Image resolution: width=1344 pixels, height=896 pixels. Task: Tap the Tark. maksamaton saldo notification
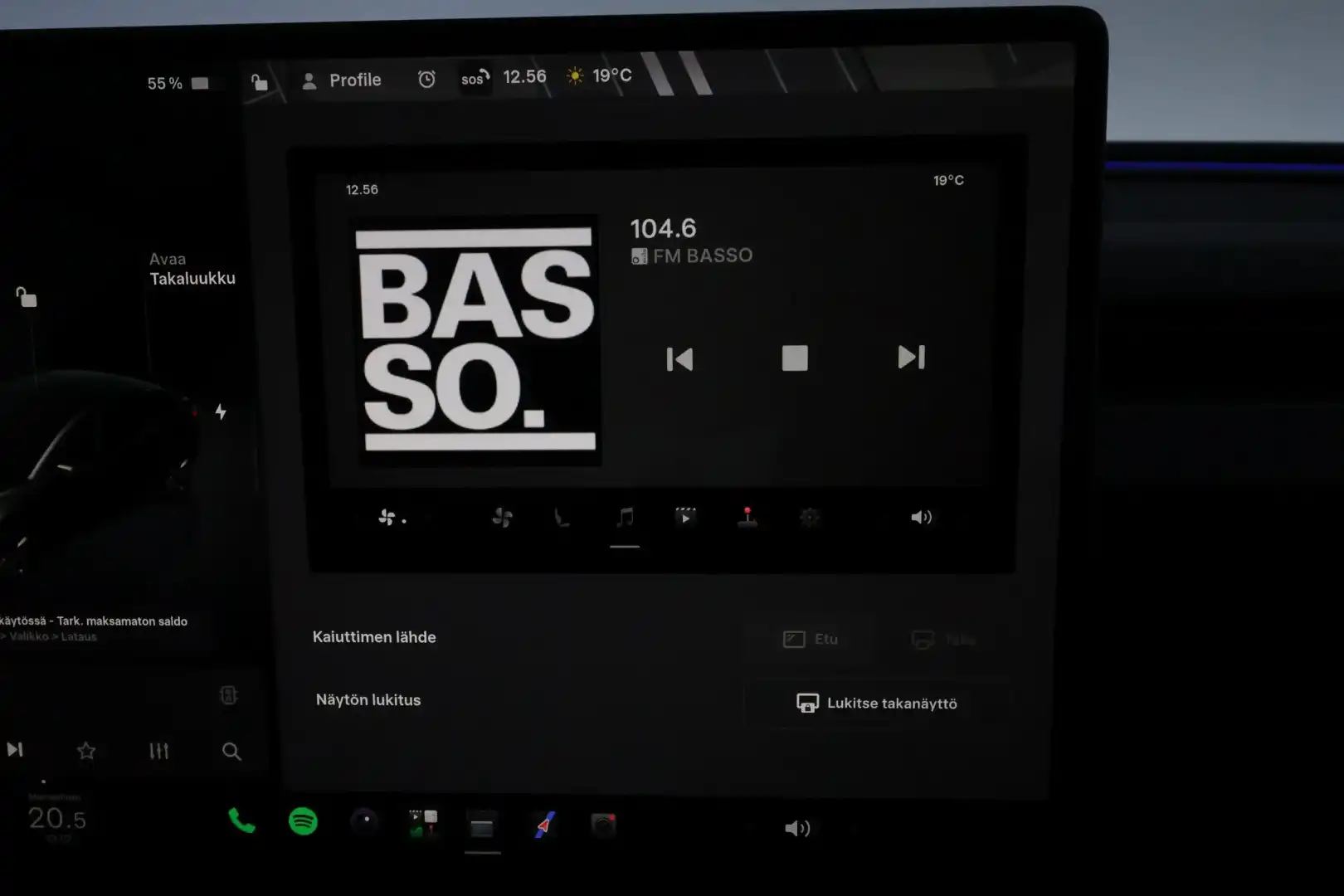(x=94, y=621)
